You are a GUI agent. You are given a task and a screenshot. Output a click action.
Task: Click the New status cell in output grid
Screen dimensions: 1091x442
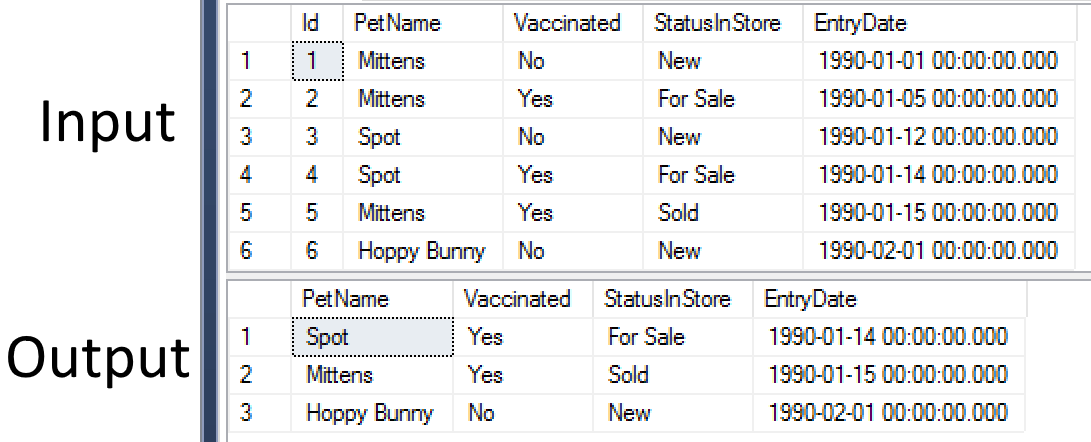[x=629, y=413]
